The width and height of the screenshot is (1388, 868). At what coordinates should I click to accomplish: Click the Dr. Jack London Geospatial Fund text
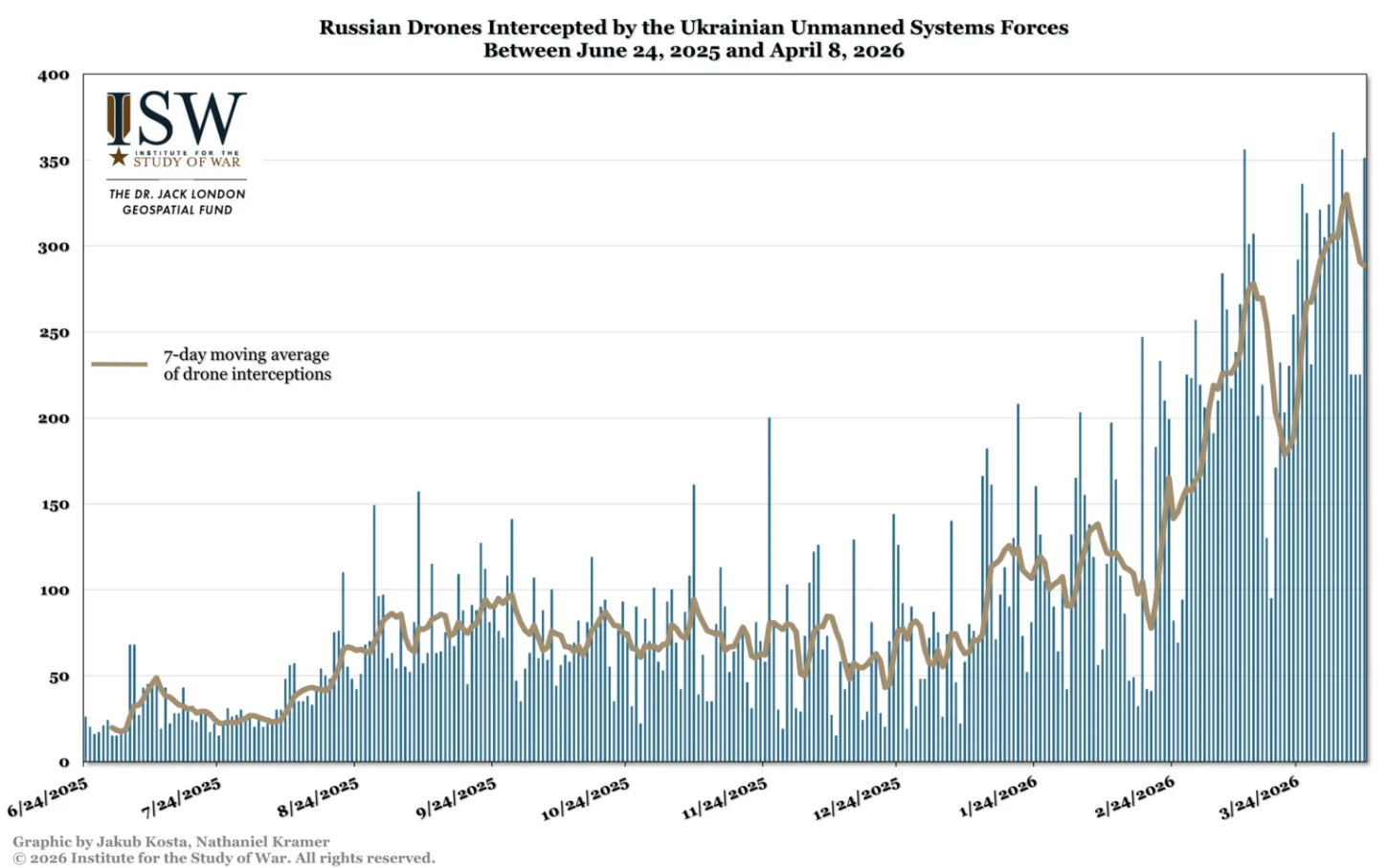[x=177, y=202]
